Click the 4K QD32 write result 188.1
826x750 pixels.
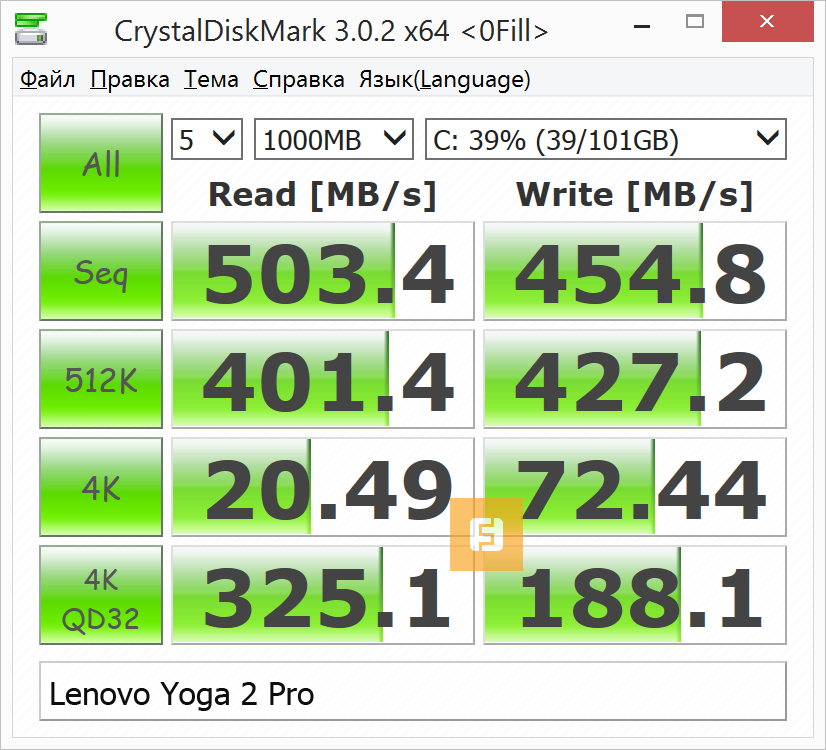(635, 596)
